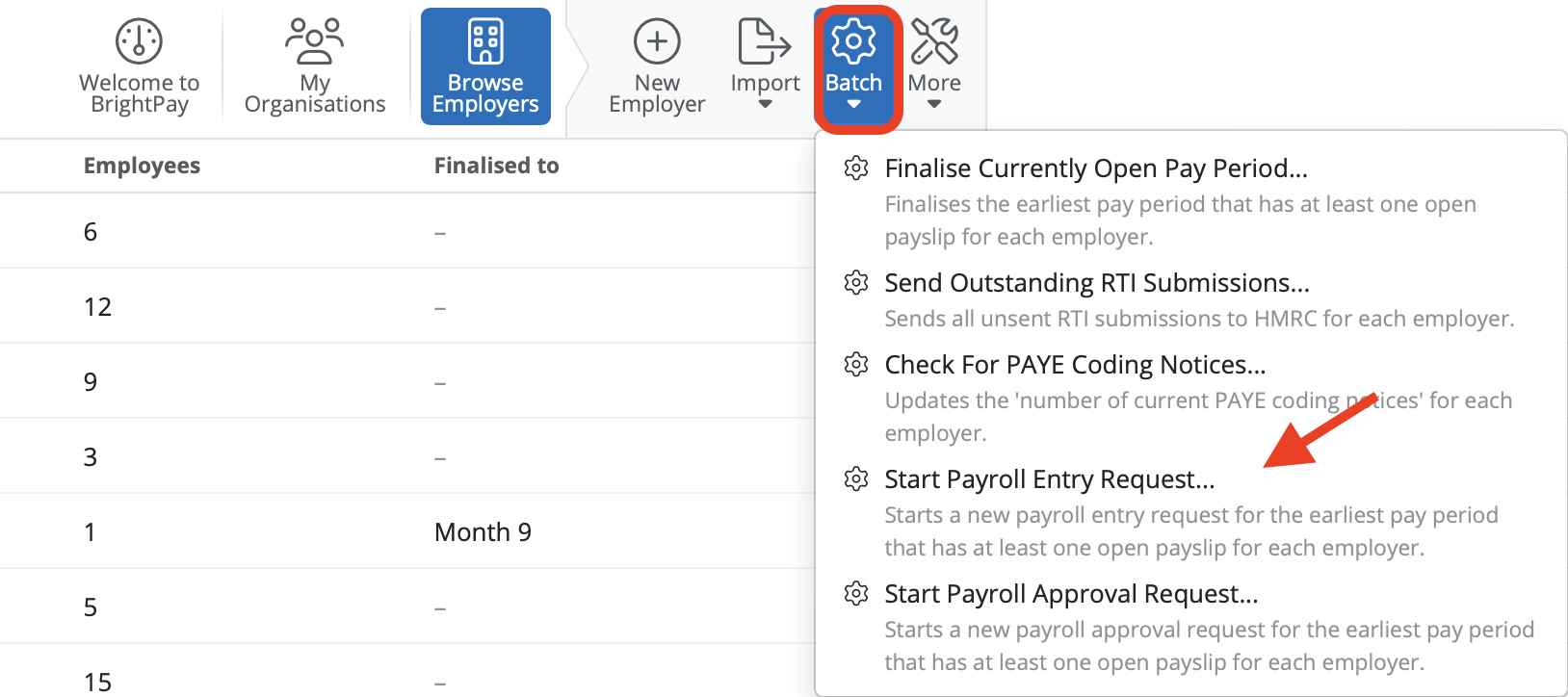Click the gear beside Finalise Currently Open Pay Period
The height and width of the screenshot is (697, 1568).
pos(856,168)
